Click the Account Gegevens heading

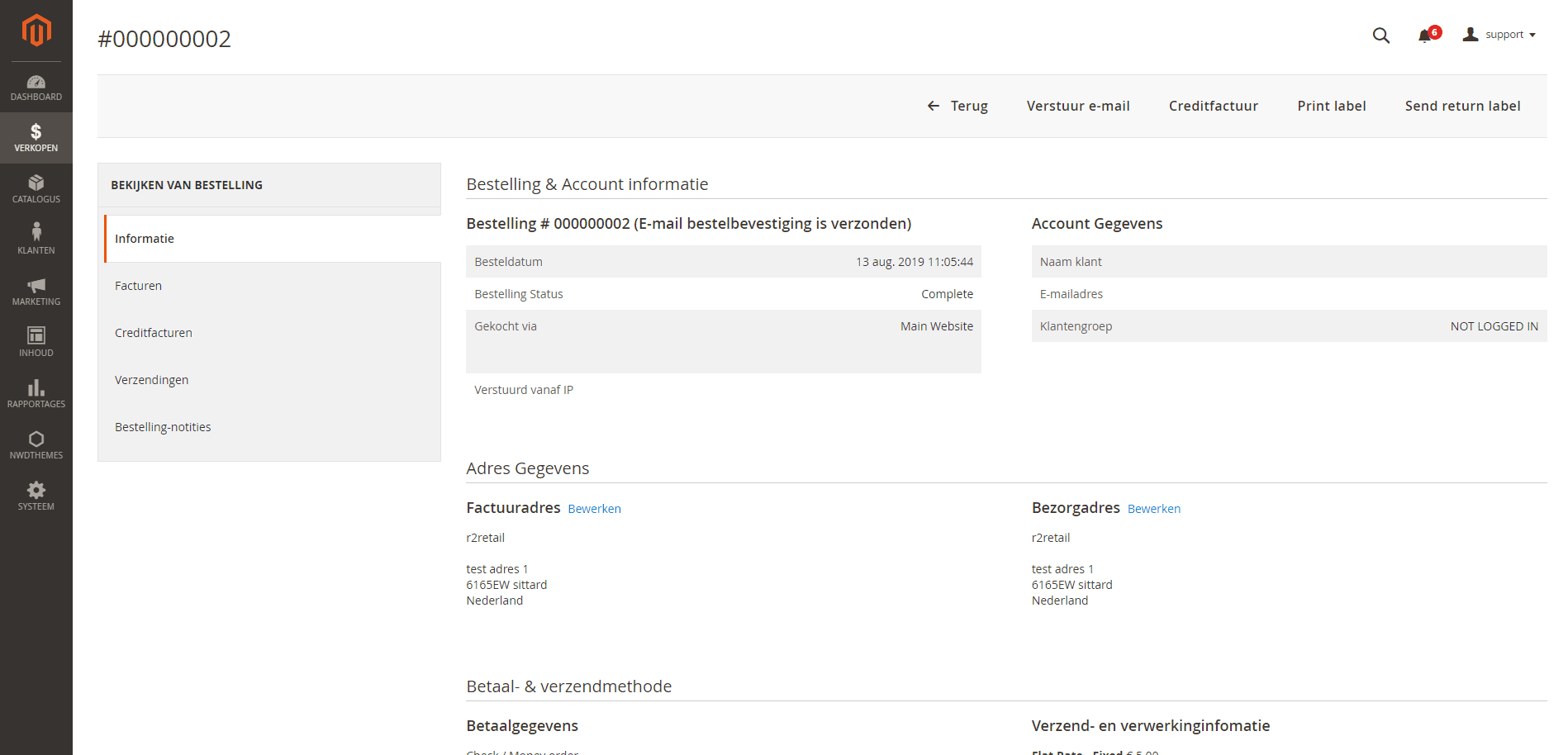pyautogui.click(x=1096, y=224)
